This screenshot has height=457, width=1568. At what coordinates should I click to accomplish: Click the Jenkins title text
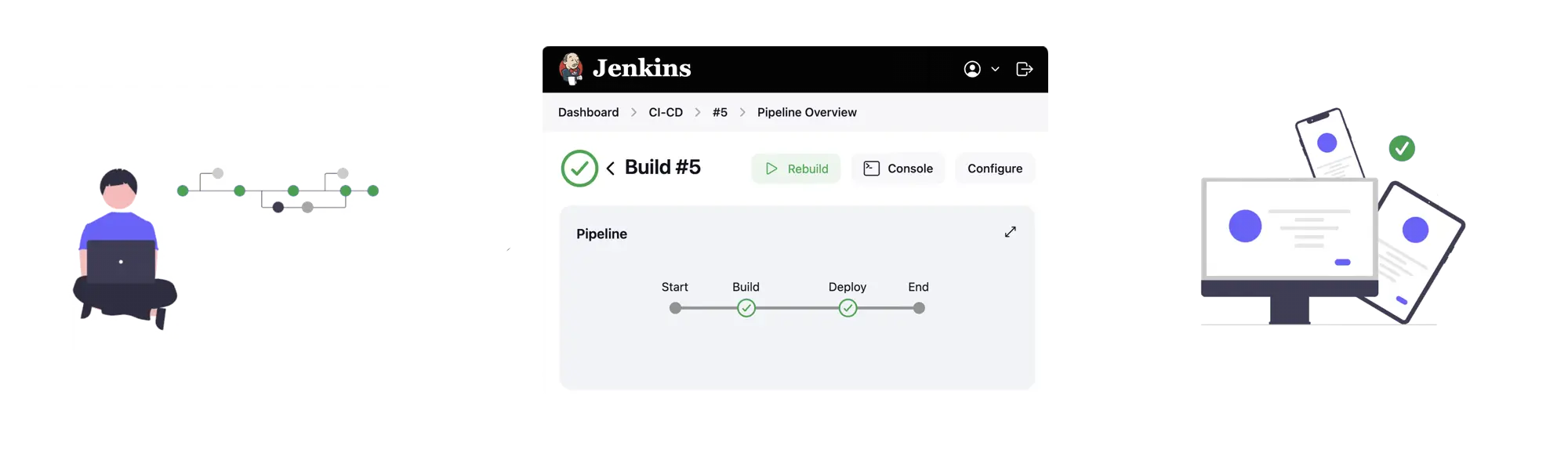pyautogui.click(x=641, y=68)
